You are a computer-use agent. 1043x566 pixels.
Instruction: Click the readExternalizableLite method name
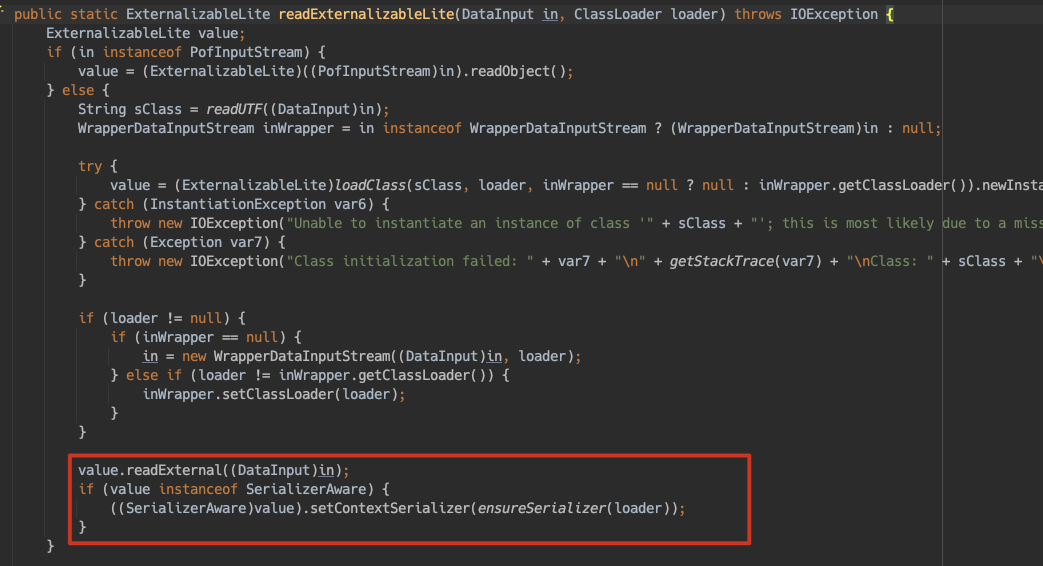point(366,14)
